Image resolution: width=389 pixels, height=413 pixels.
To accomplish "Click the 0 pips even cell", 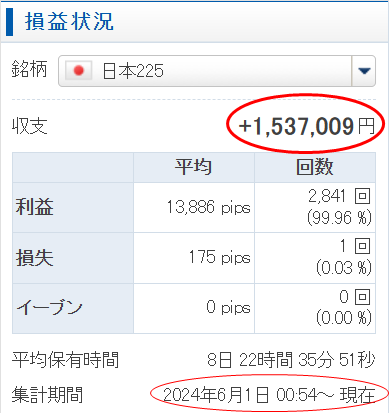I will coord(194,308).
